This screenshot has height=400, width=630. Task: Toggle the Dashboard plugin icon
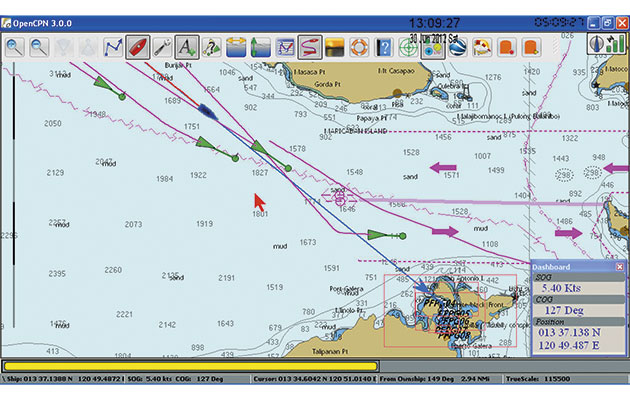pyautogui.click(x=433, y=47)
